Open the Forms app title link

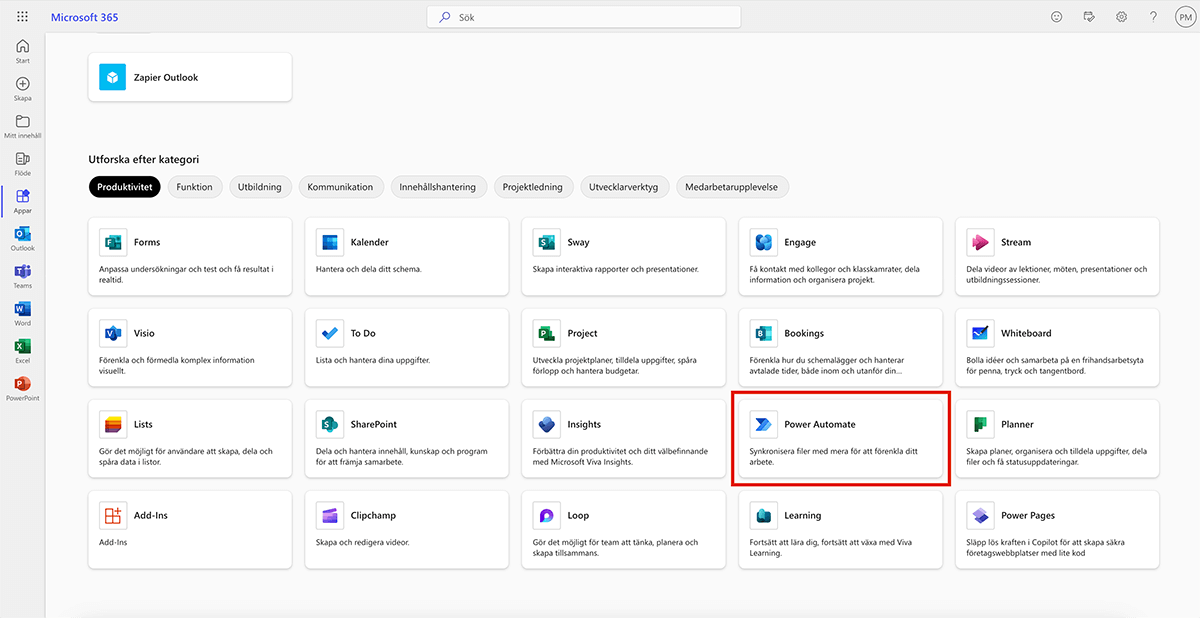(x=147, y=242)
